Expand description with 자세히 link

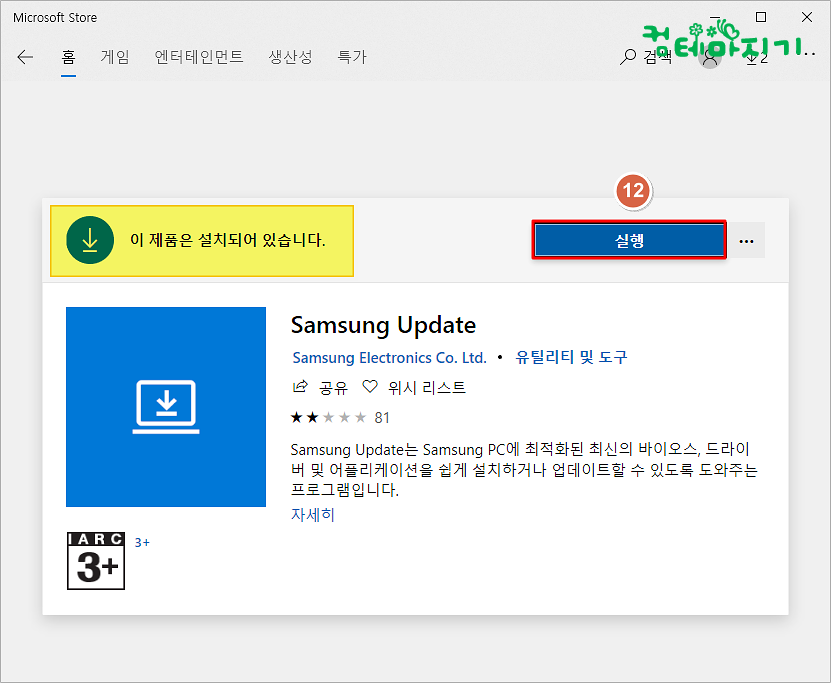pos(313,515)
